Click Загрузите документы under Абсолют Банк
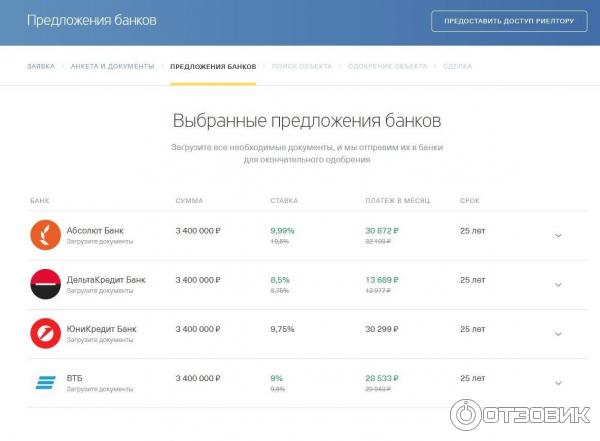Viewport: 600px width, 441px height. pyautogui.click(x=100, y=242)
